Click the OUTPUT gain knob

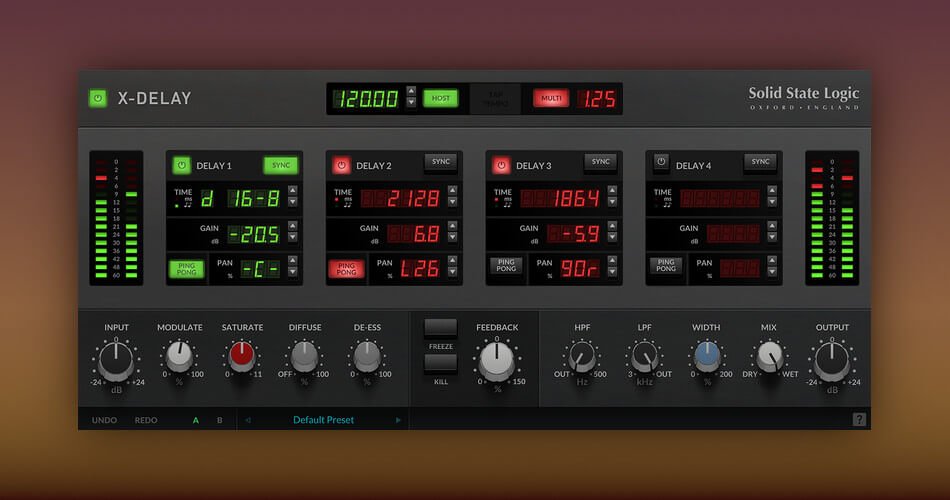[832, 361]
